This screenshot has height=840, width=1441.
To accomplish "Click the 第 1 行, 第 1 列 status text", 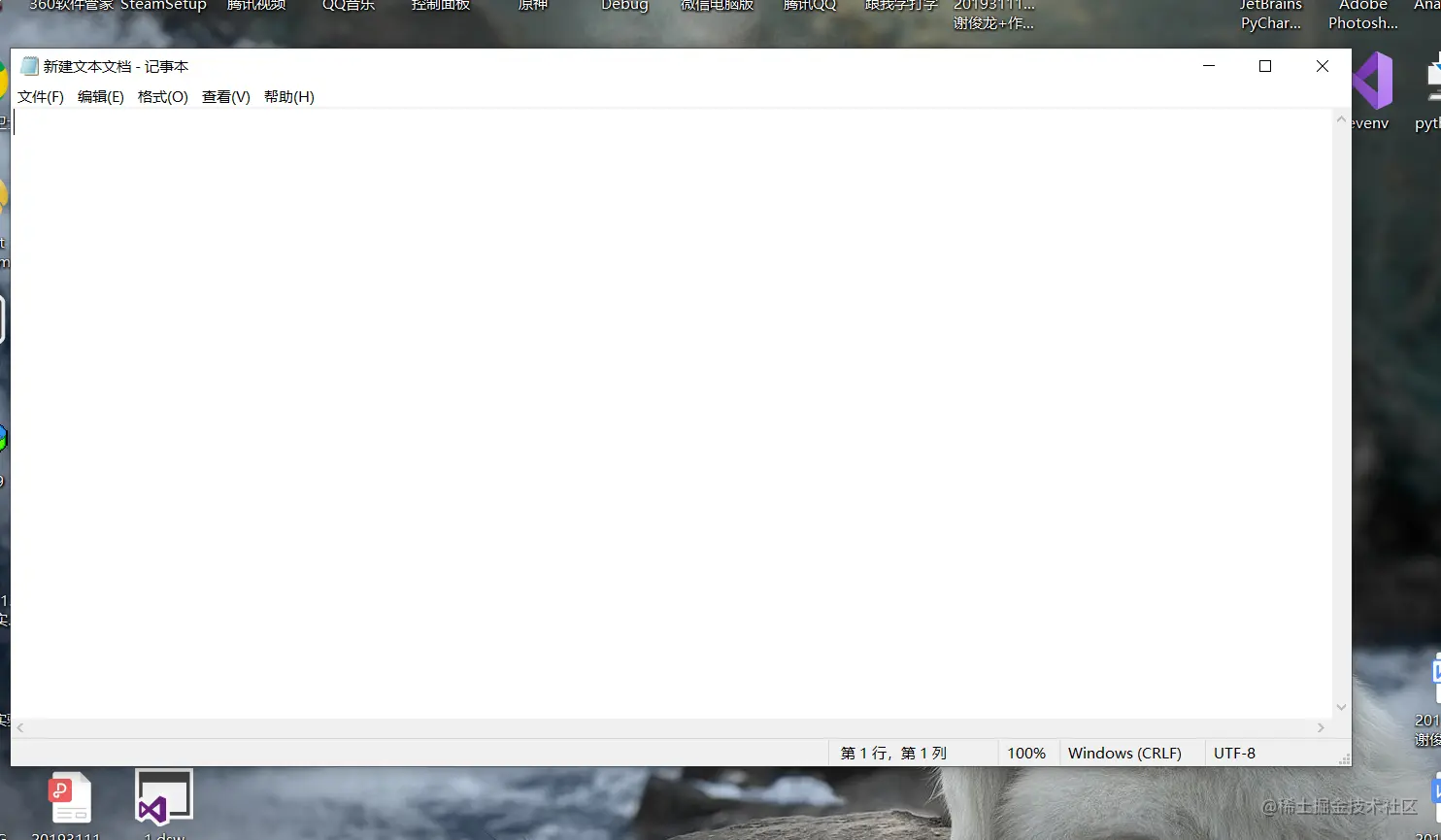I will [x=893, y=753].
